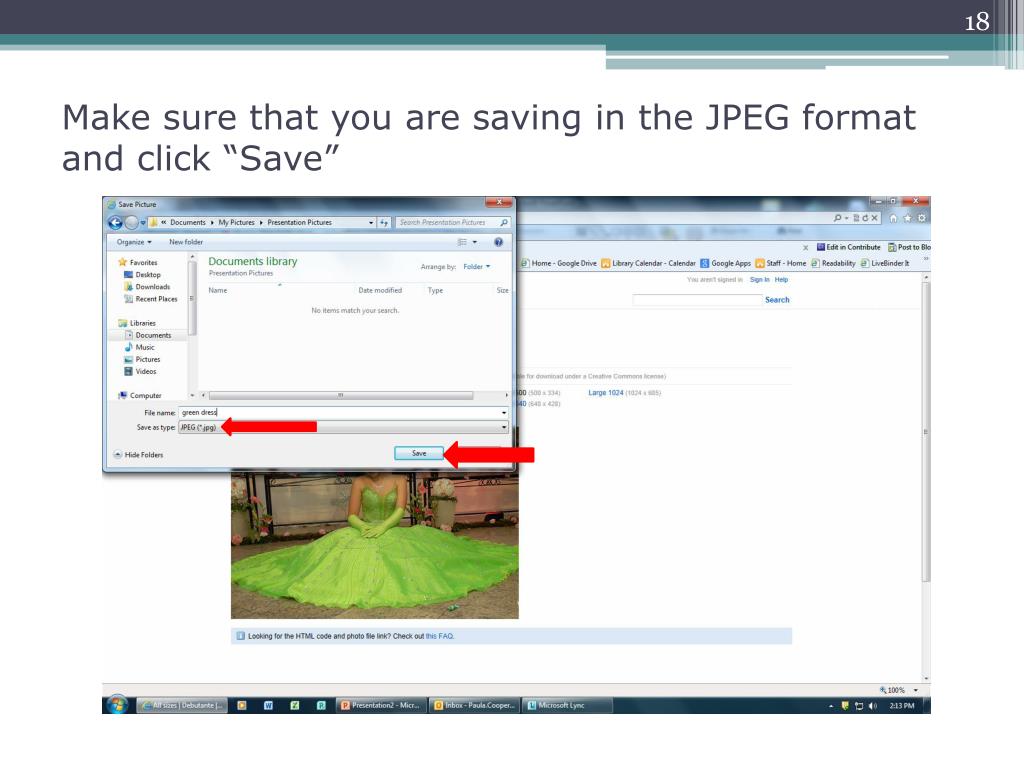Click the Back arrow in Save Picture dialog

coord(115,223)
